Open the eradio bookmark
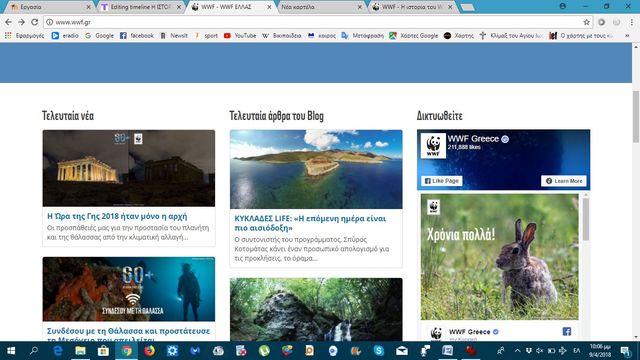640x360 pixels. tap(65, 36)
